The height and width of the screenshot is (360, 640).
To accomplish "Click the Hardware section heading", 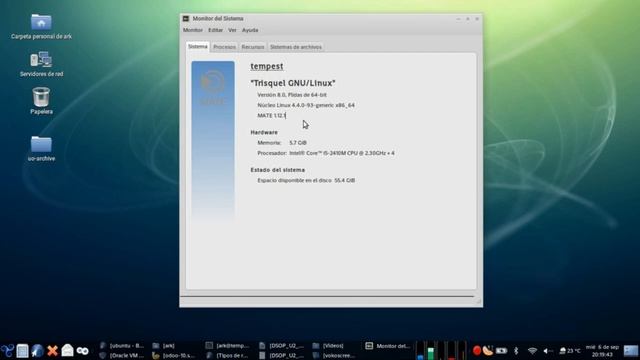I will [264, 132].
